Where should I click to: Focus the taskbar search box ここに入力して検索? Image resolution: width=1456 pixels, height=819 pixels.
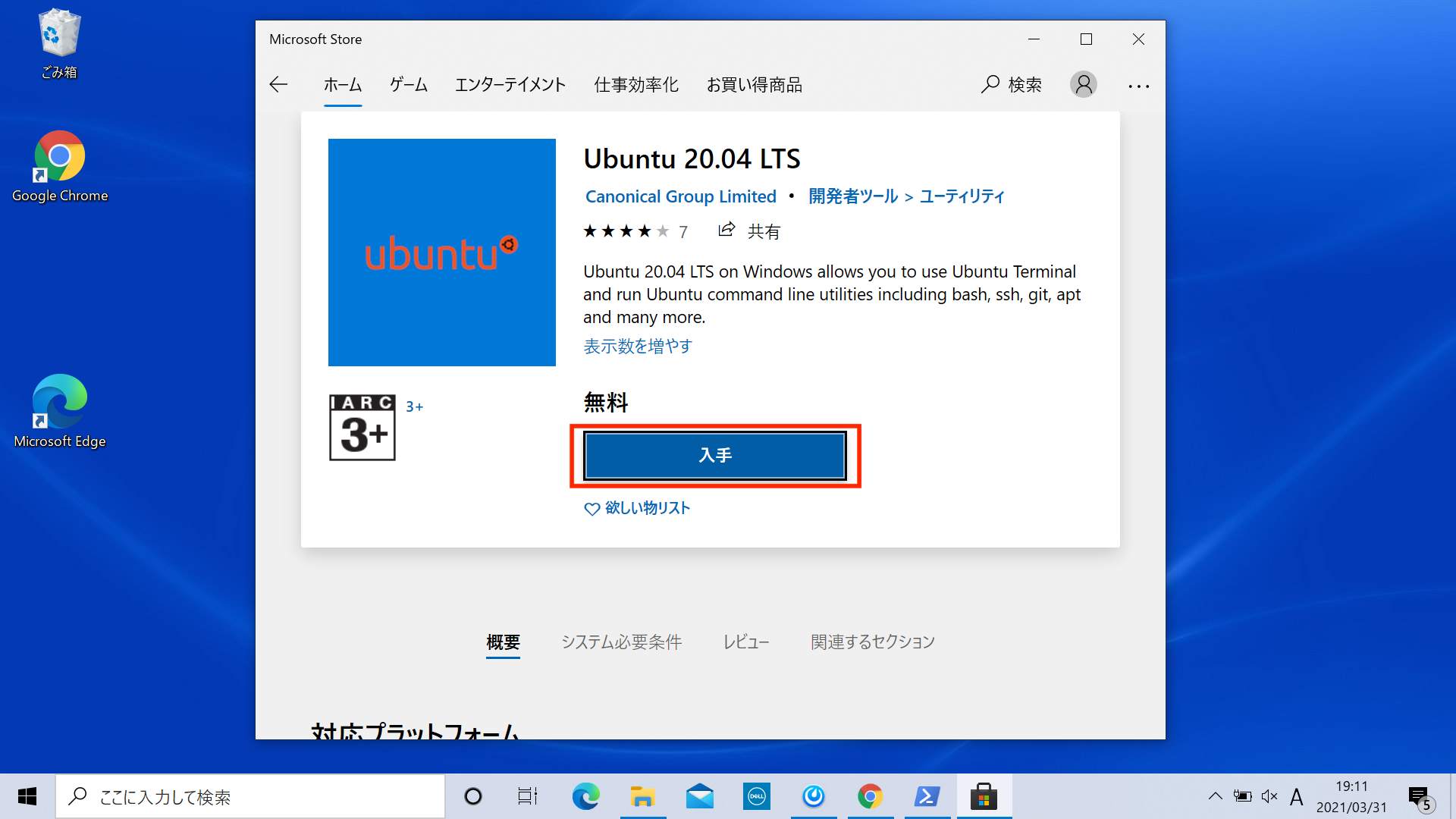click(250, 796)
